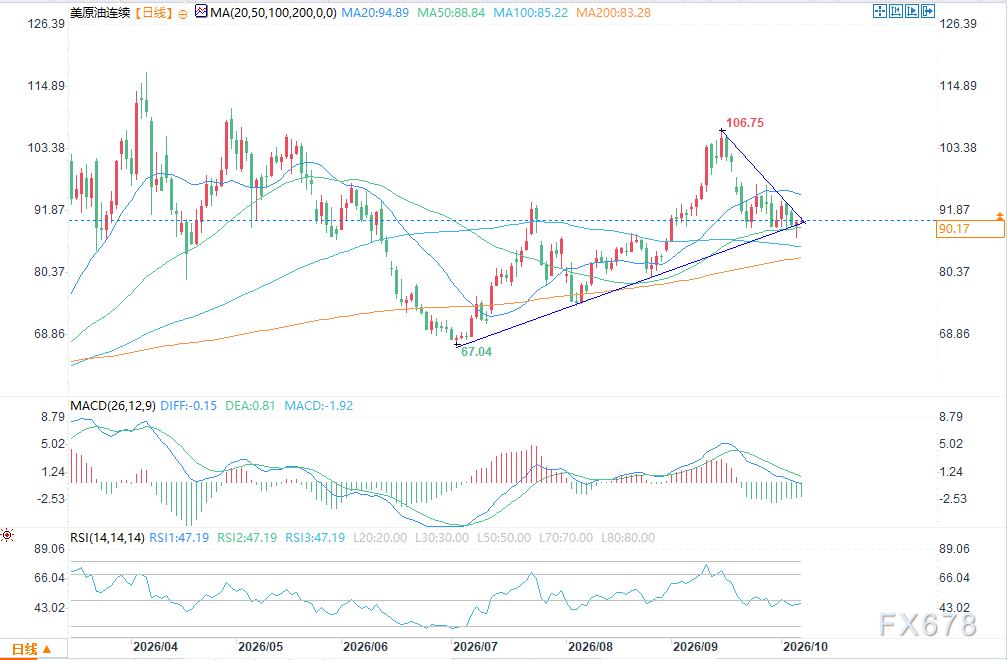Click the orange circle plus icon
The height and width of the screenshot is (660, 1007).
point(183,13)
